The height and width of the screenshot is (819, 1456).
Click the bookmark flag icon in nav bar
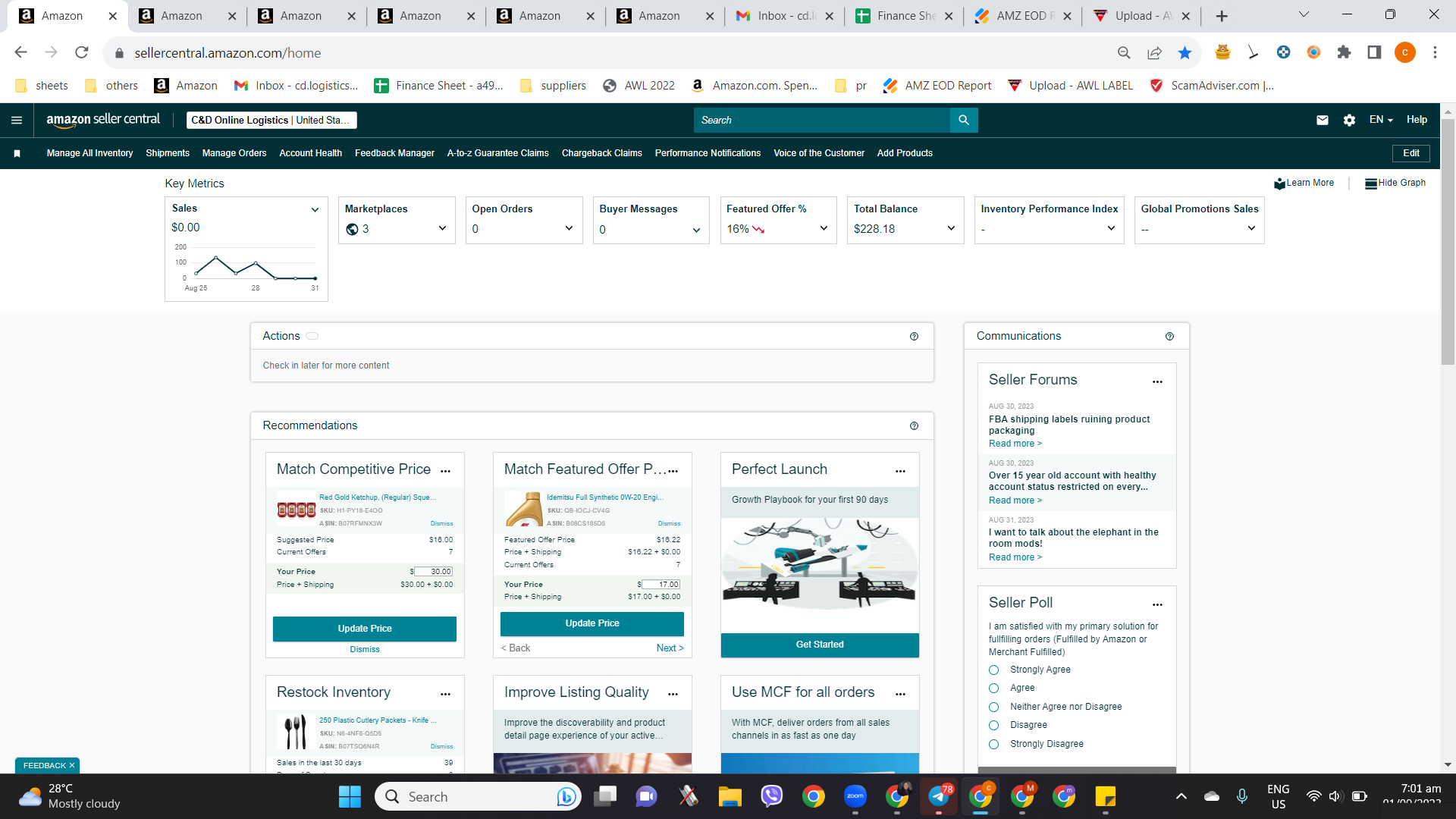(17, 153)
